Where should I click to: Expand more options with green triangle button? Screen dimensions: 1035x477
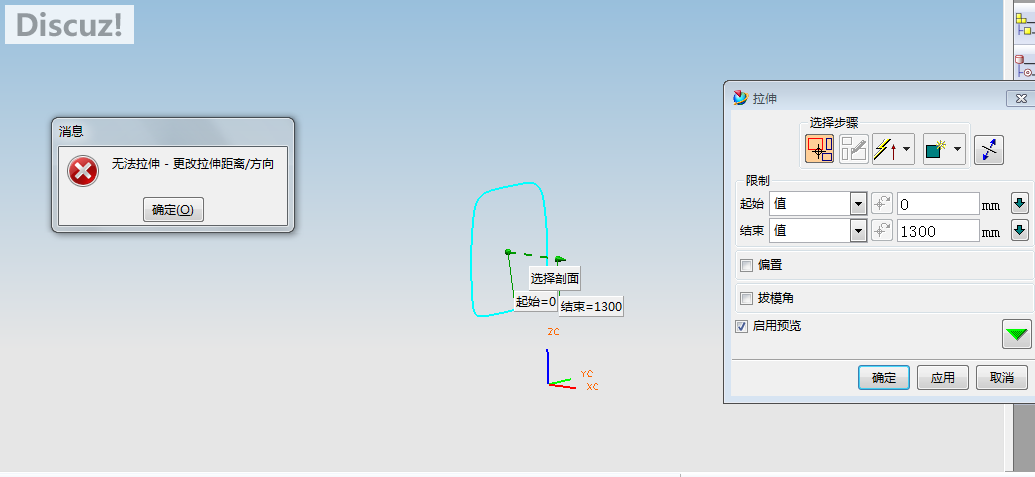(1017, 334)
